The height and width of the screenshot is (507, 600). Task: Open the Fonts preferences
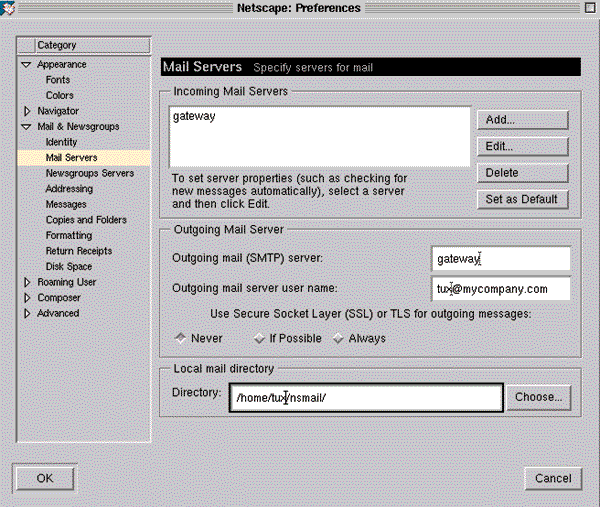58,80
